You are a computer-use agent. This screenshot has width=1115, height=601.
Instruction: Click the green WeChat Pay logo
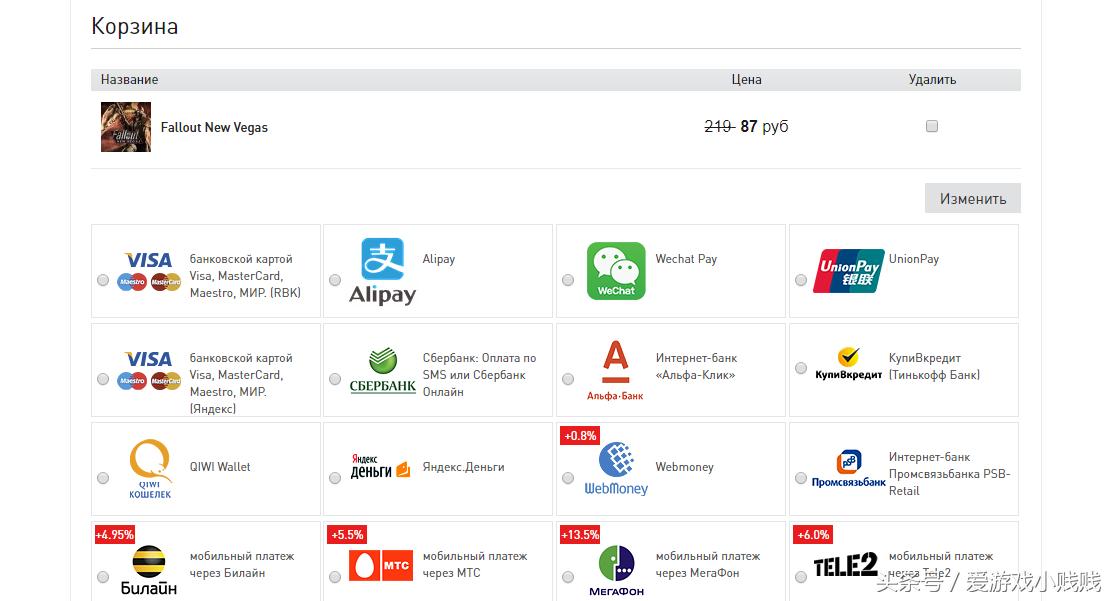(616, 270)
